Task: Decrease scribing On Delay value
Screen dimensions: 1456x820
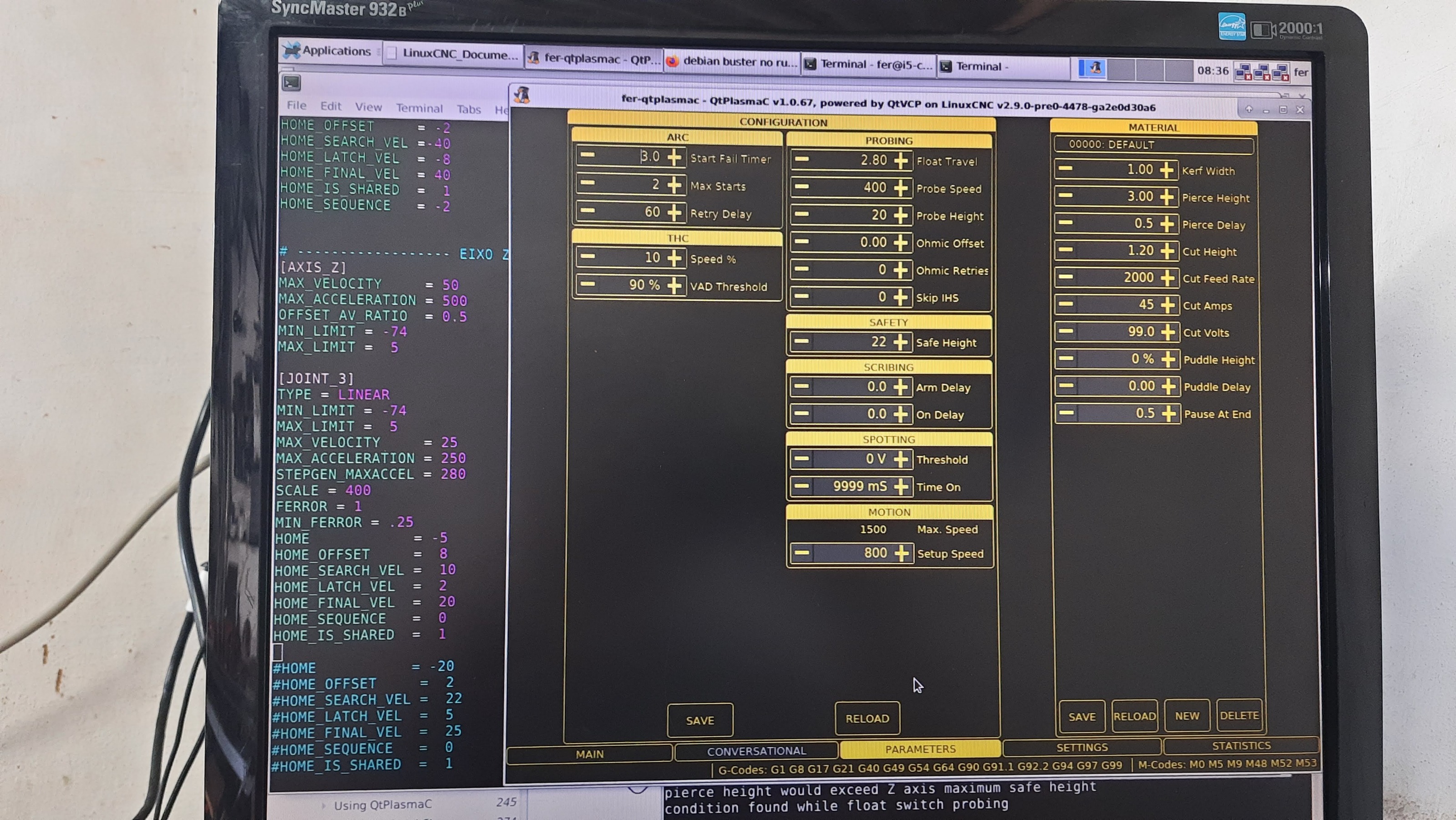Action: point(802,414)
